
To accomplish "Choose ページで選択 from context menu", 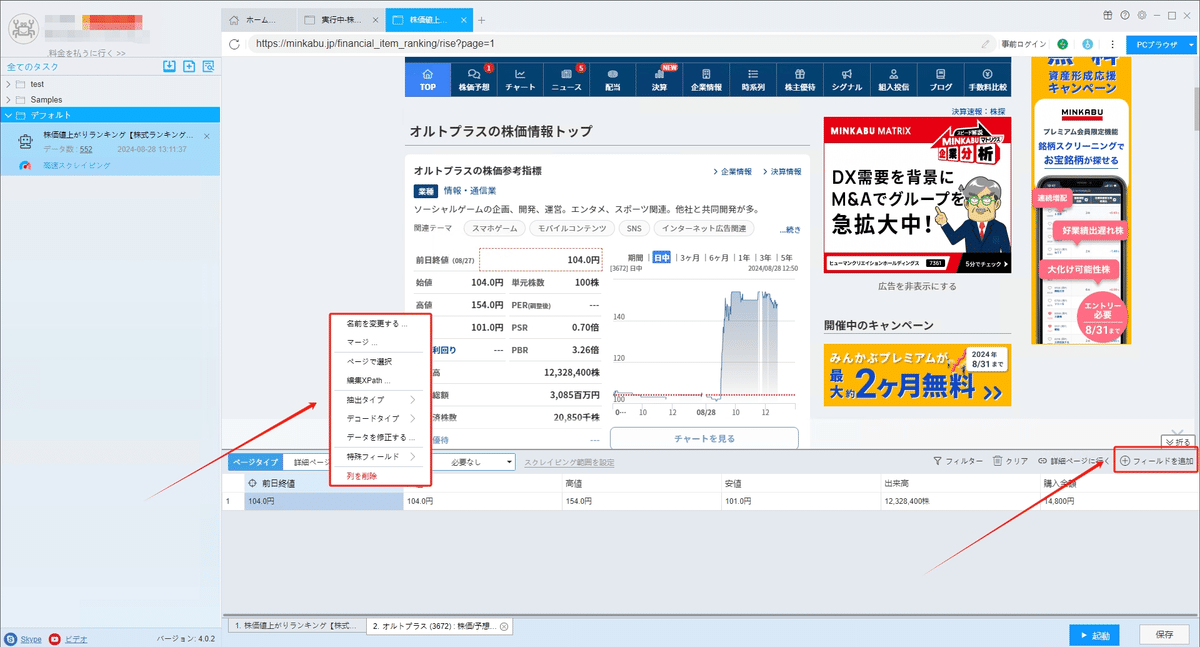I will (369, 362).
